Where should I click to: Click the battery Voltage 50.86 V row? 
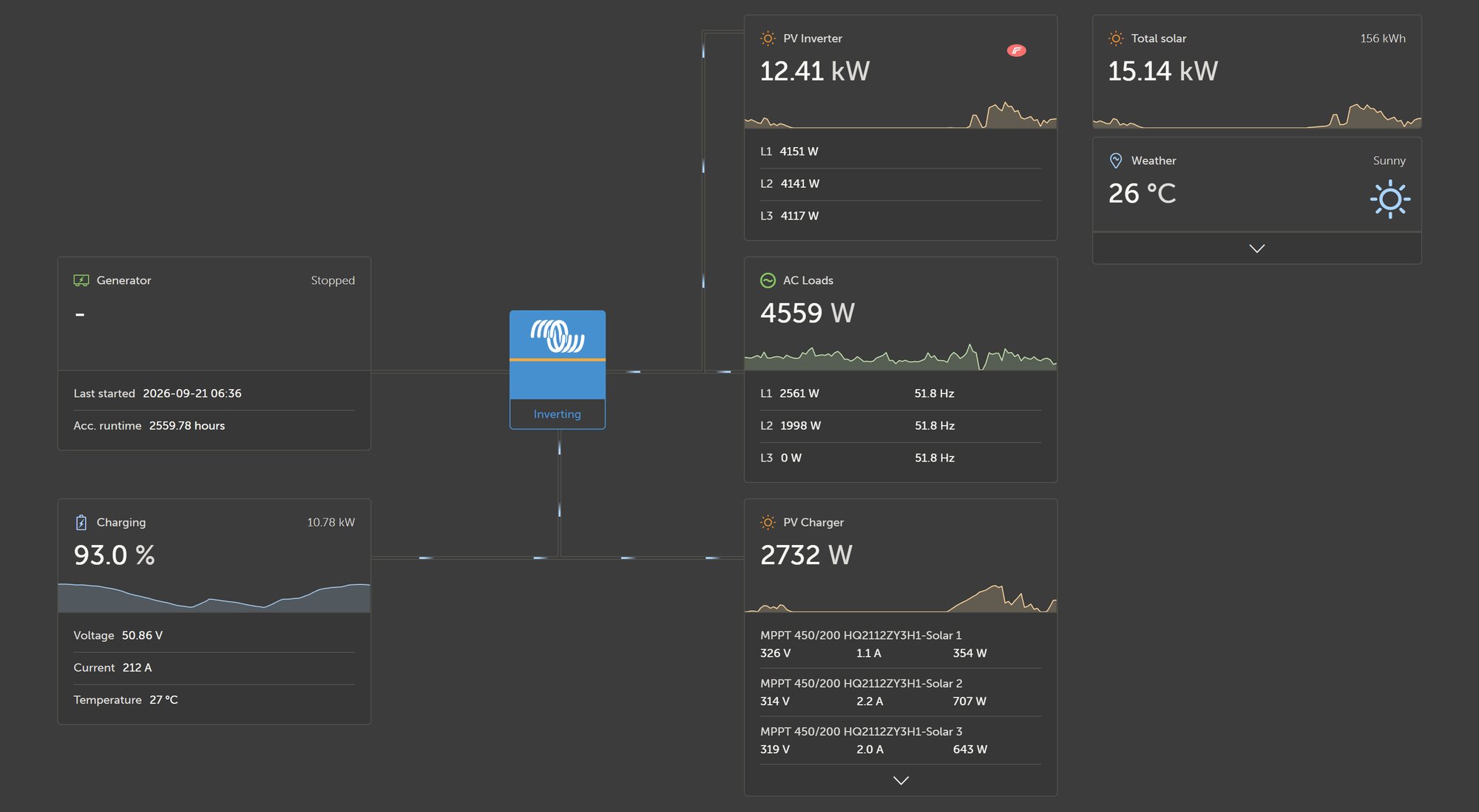click(214, 635)
